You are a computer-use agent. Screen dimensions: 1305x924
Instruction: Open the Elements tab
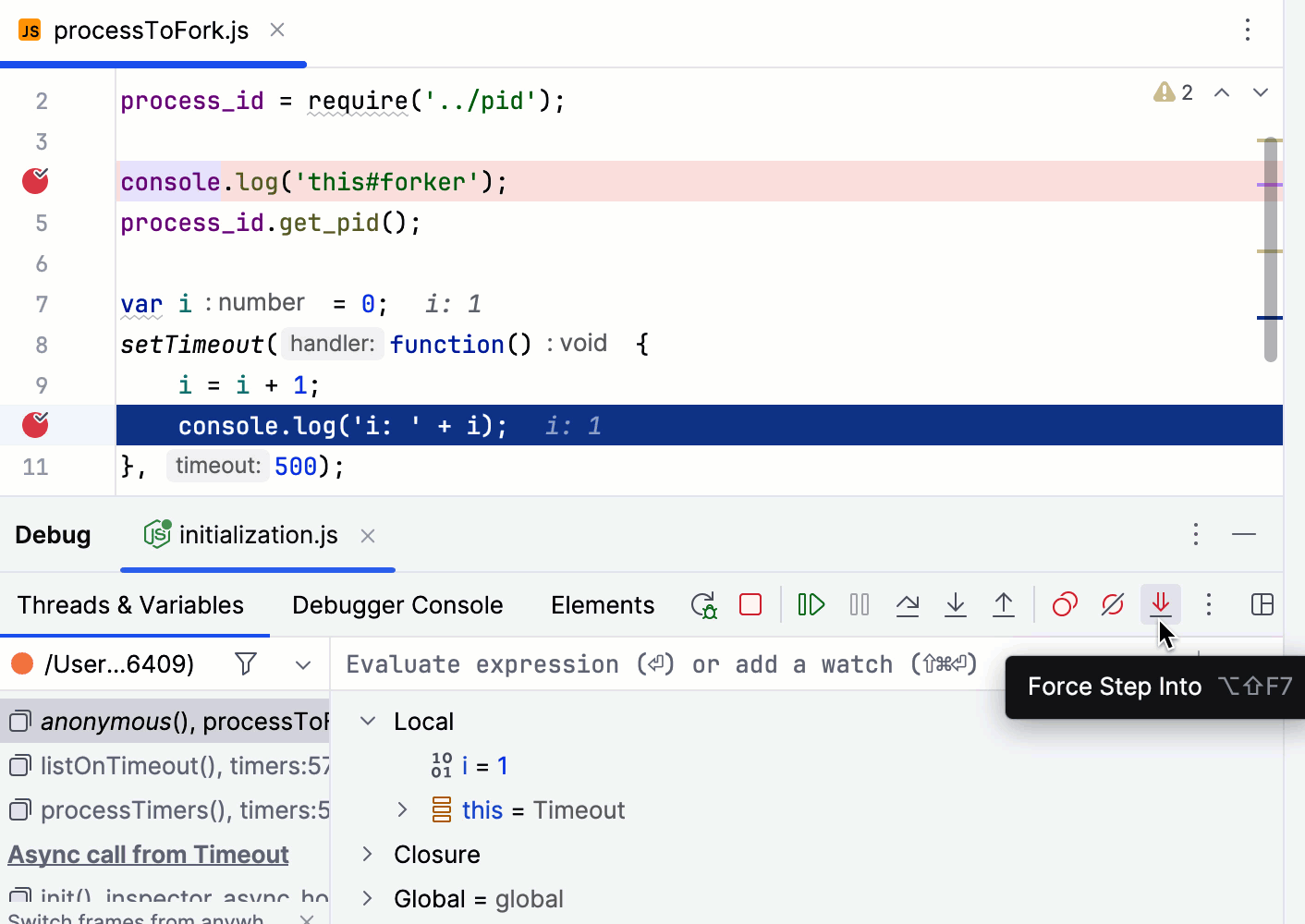[602, 604]
